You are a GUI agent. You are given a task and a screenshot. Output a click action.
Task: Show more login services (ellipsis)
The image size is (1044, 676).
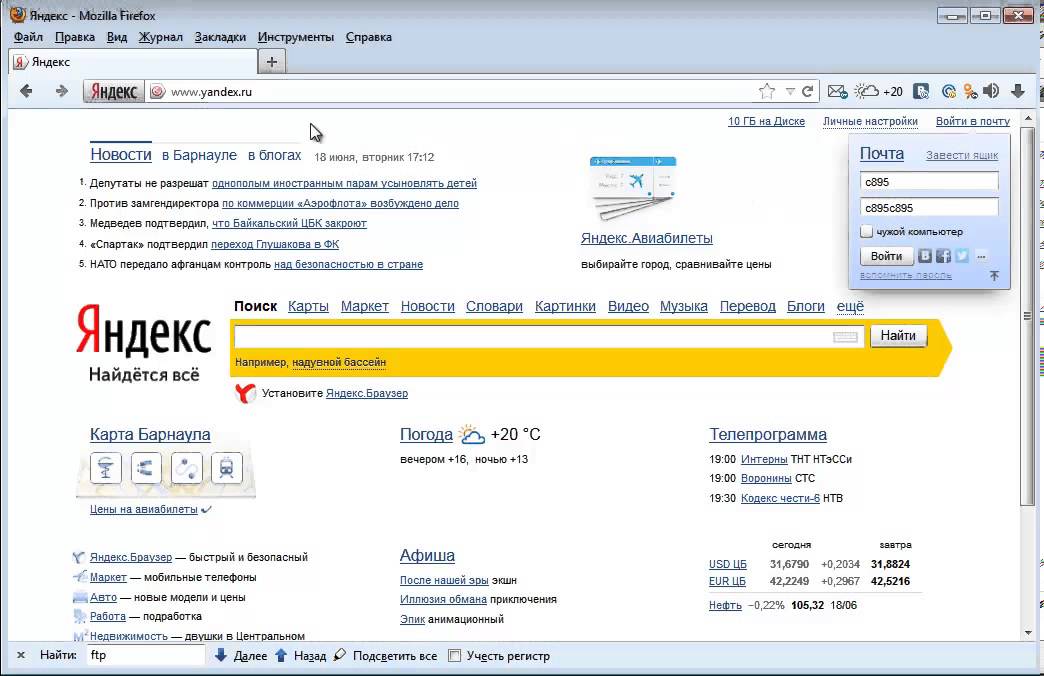point(981,256)
